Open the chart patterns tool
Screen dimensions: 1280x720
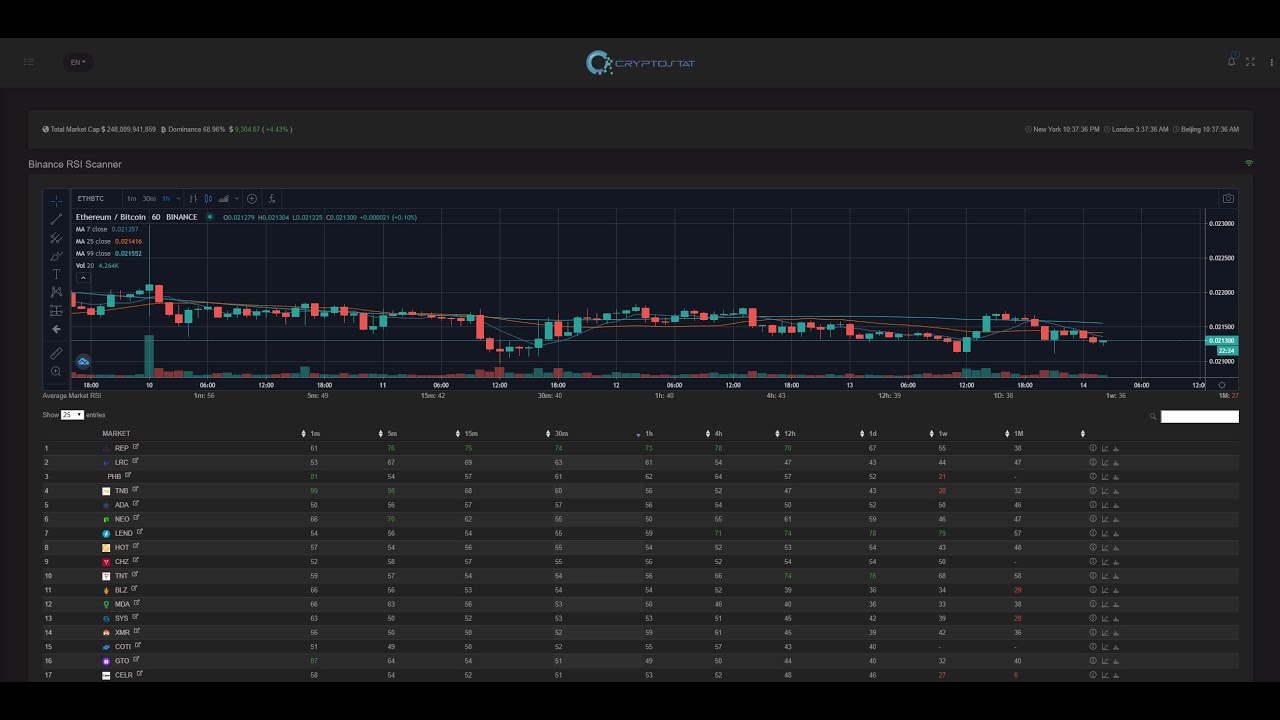pos(56,292)
